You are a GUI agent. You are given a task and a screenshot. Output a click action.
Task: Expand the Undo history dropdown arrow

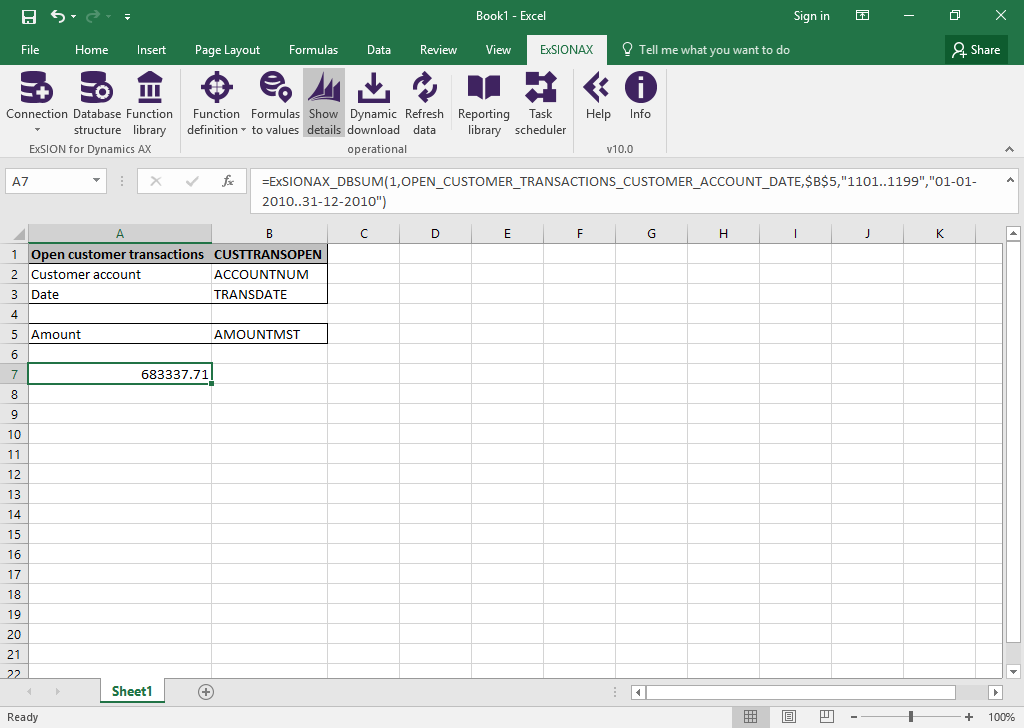pyautogui.click(x=73, y=16)
